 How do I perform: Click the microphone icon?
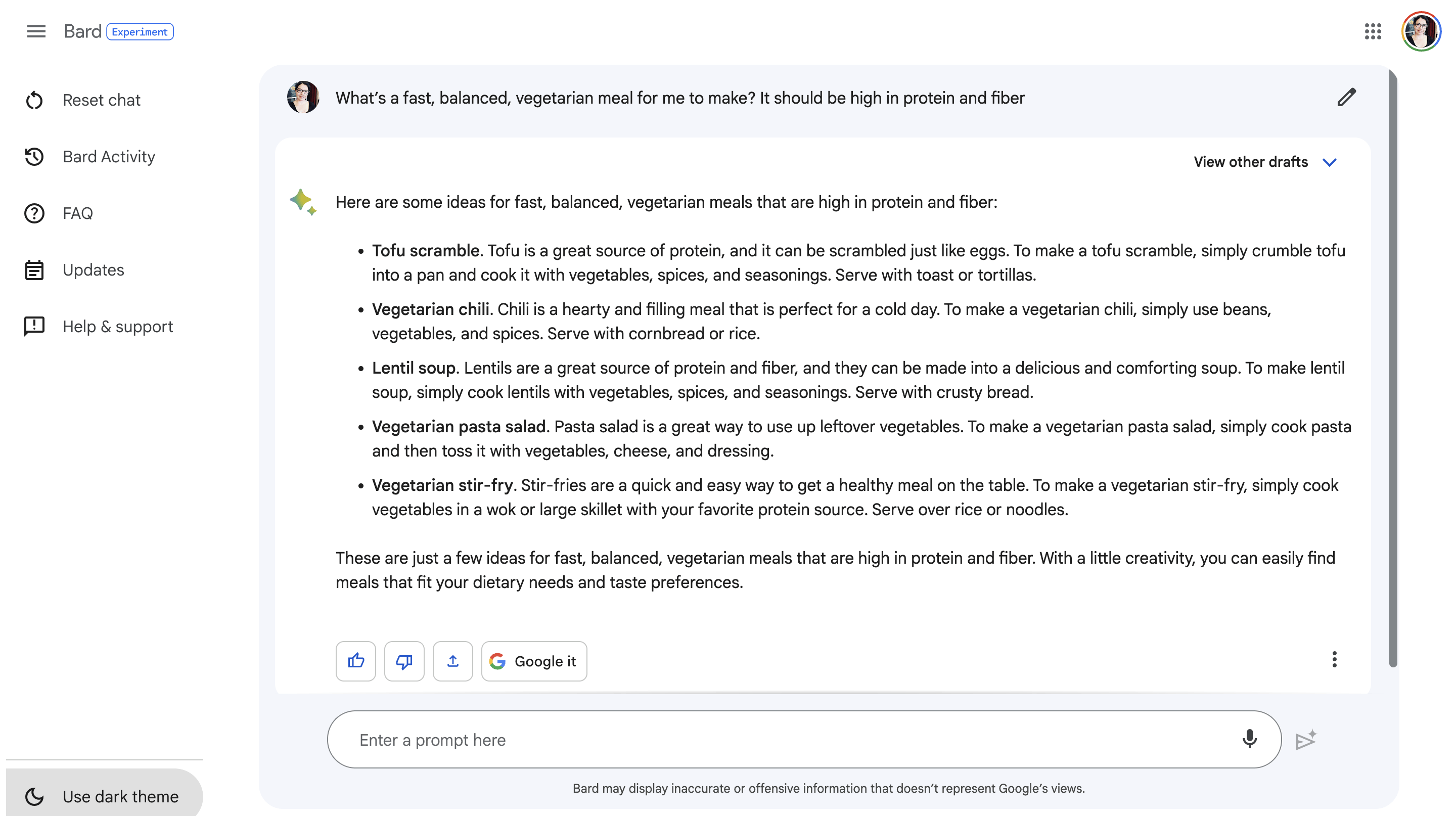(1249, 739)
